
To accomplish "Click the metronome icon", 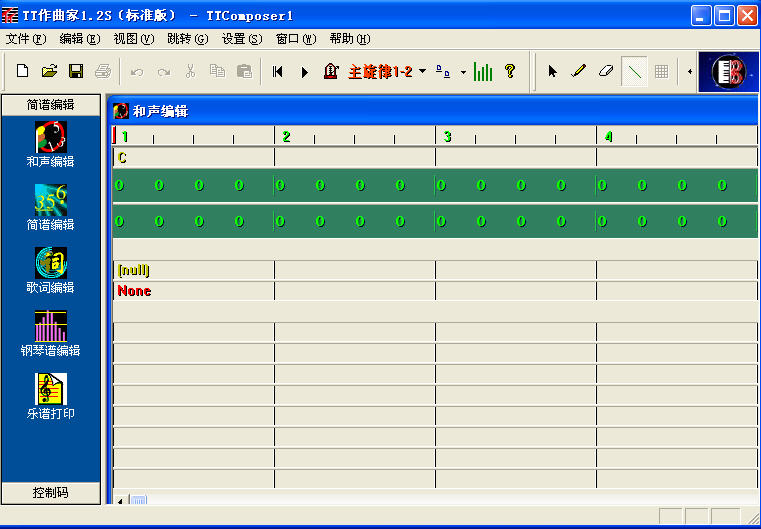I will (x=331, y=71).
